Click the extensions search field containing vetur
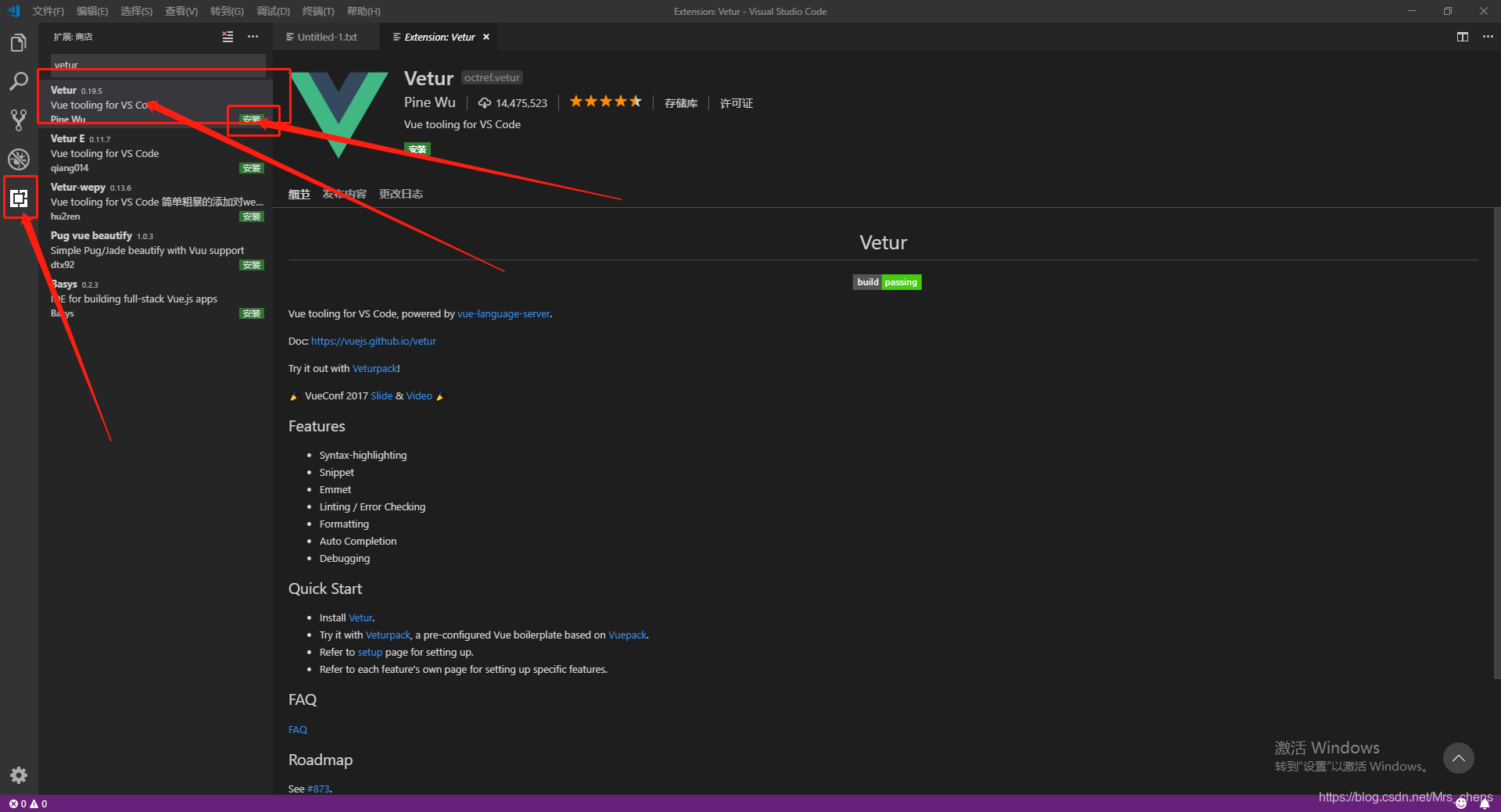This screenshot has width=1501, height=812. [x=158, y=64]
